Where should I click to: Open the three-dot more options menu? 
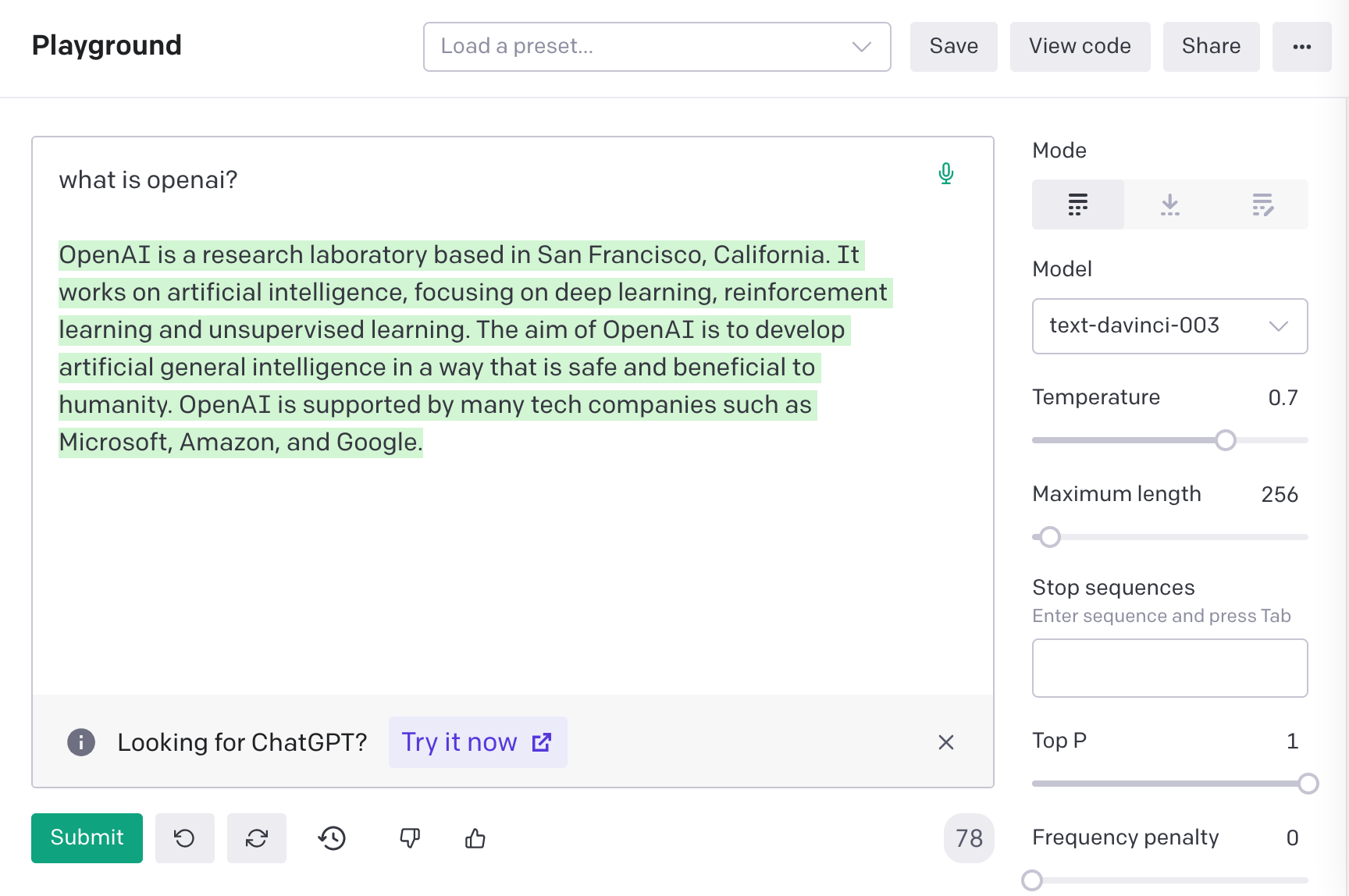click(x=1301, y=47)
